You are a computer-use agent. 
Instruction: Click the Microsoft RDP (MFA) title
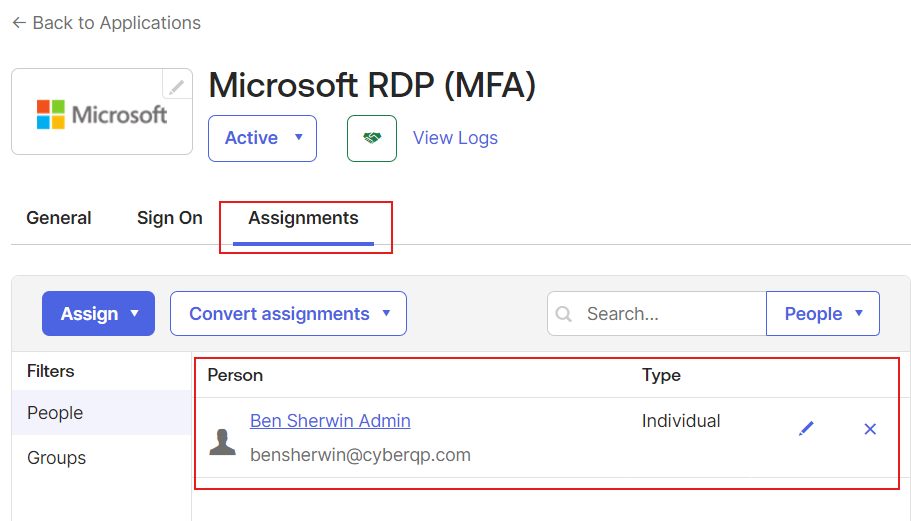pyautogui.click(x=372, y=85)
